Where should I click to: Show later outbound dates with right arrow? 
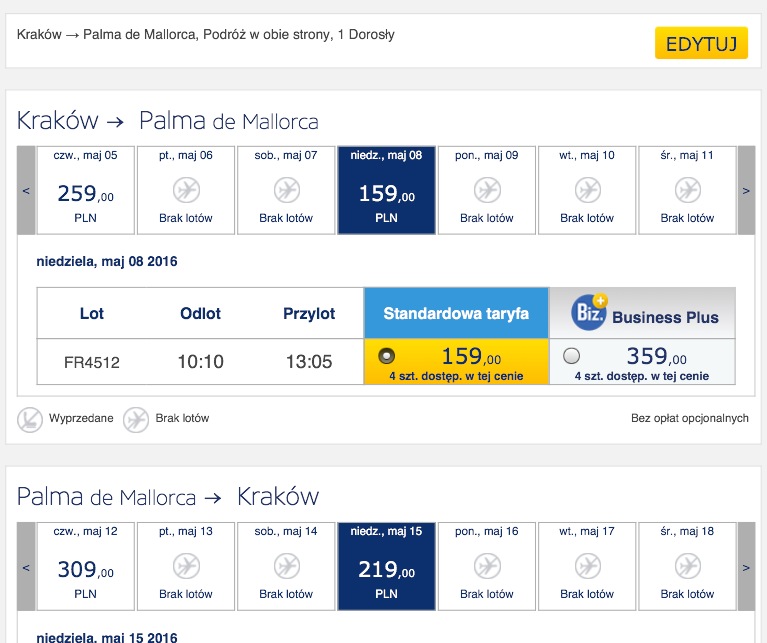pyautogui.click(x=746, y=190)
